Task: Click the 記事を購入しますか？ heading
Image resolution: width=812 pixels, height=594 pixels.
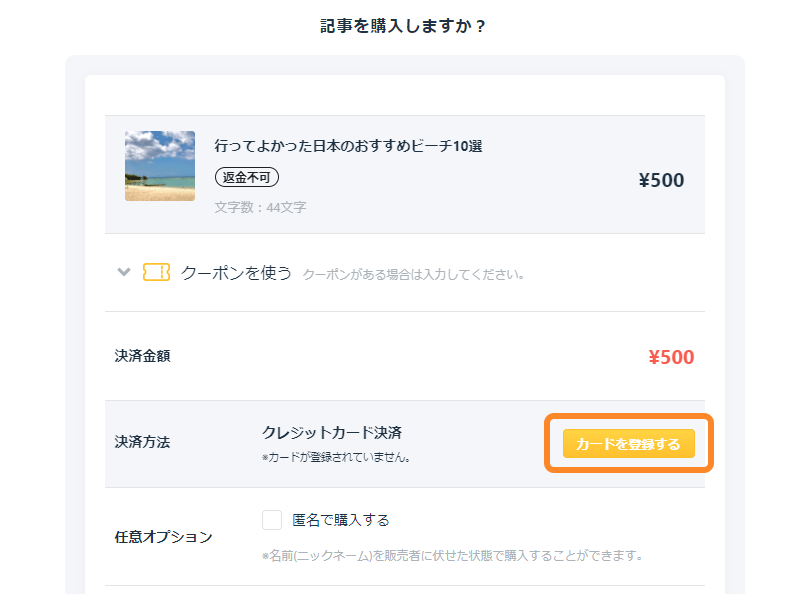Action: tap(403, 26)
